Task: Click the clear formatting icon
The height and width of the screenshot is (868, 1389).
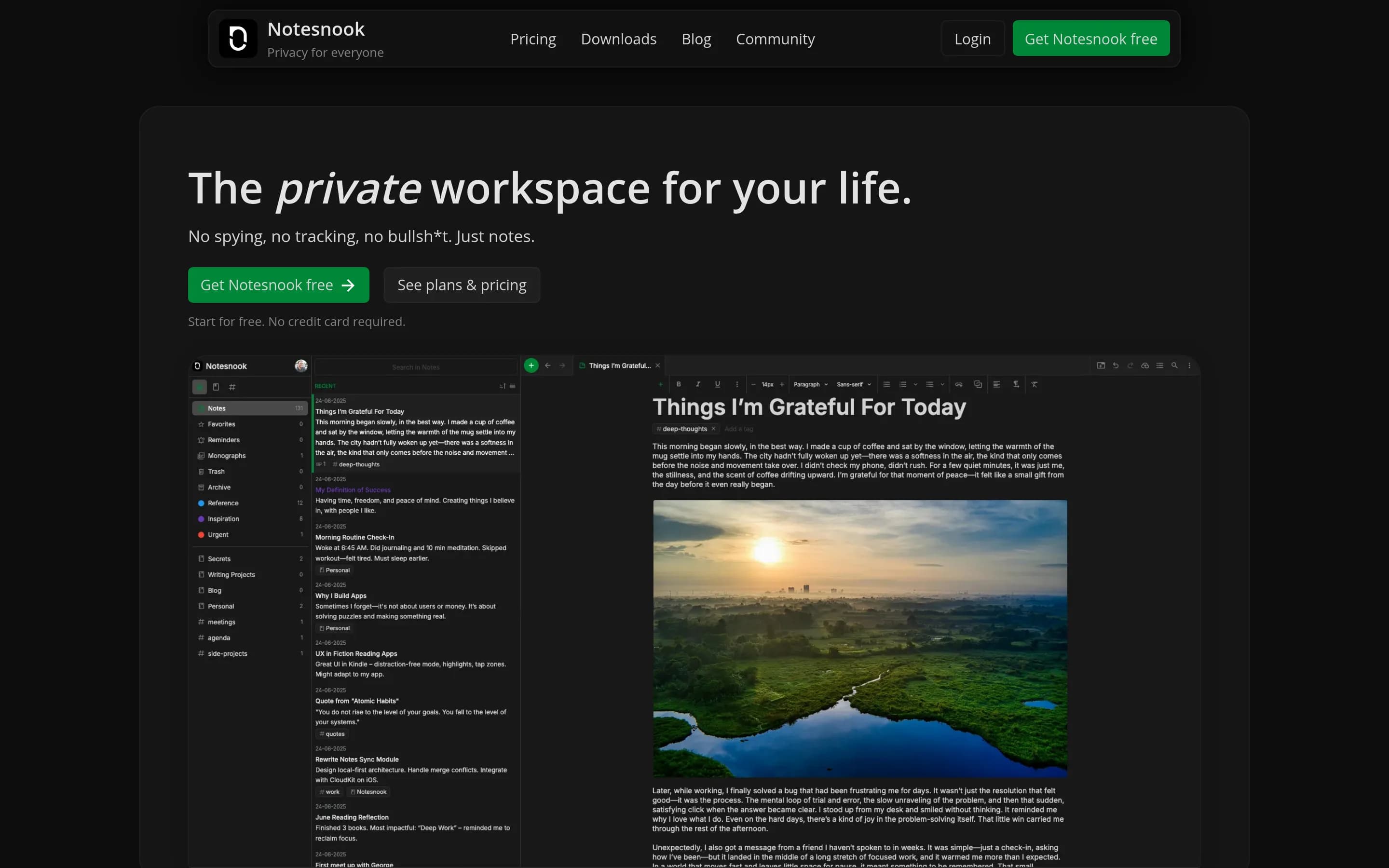Action: pyautogui.click(x=1035, y=384)
